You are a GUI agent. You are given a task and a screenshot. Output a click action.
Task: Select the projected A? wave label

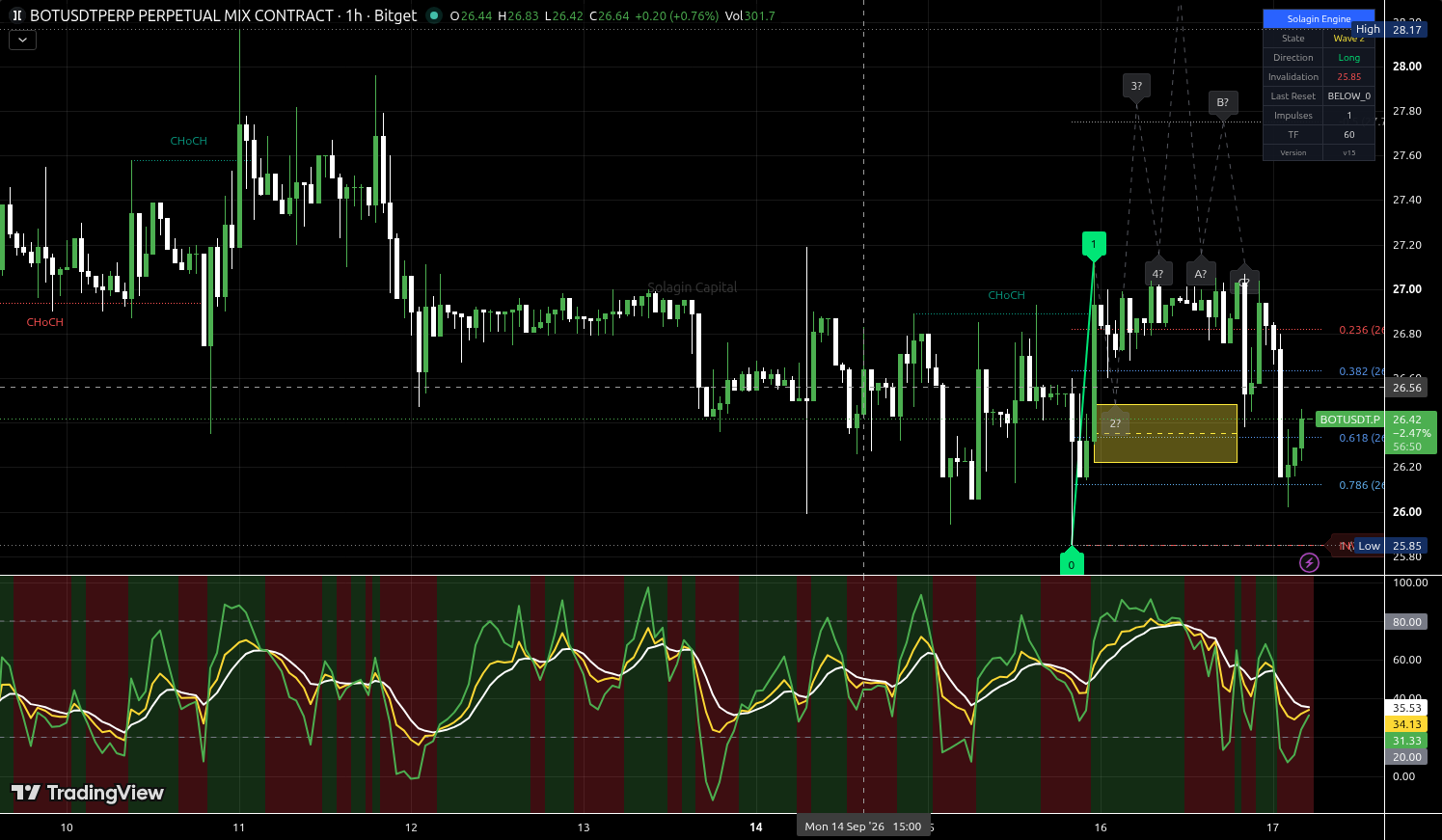[x=1201, y=273]
